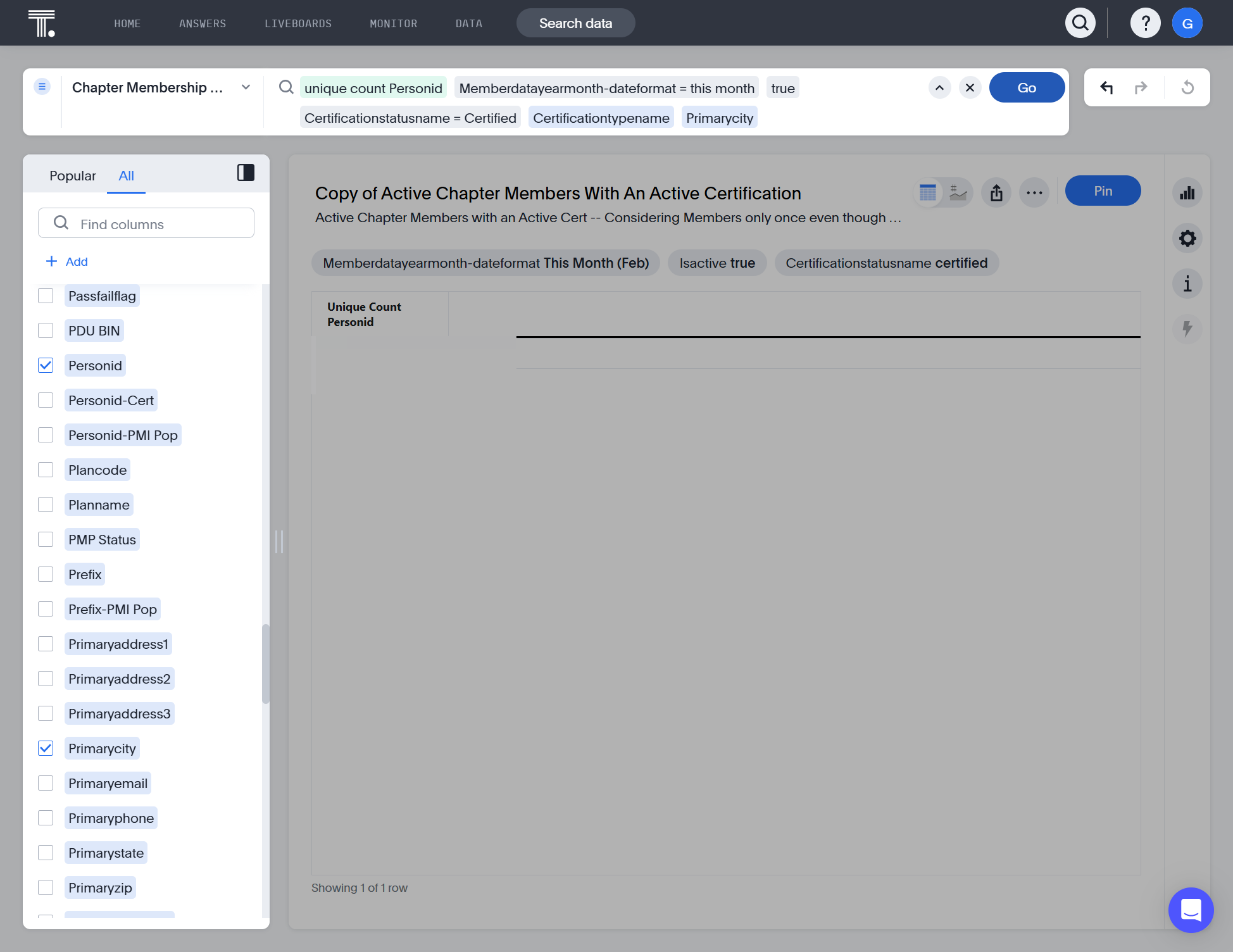Click the share answer icon
This screenshot has width=1233, height=952.
pyautogui.click(x=996, y=192)
